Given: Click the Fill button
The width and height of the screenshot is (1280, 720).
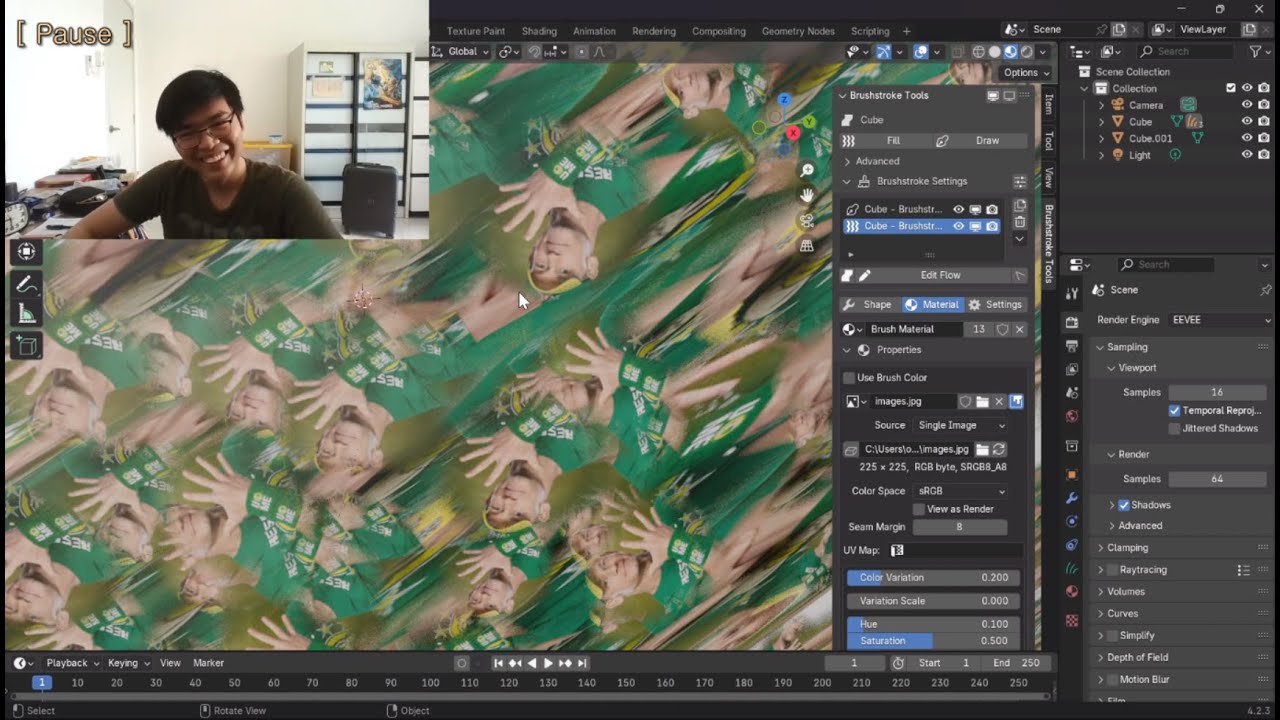Looking at the screenshot, I should 885,141.
